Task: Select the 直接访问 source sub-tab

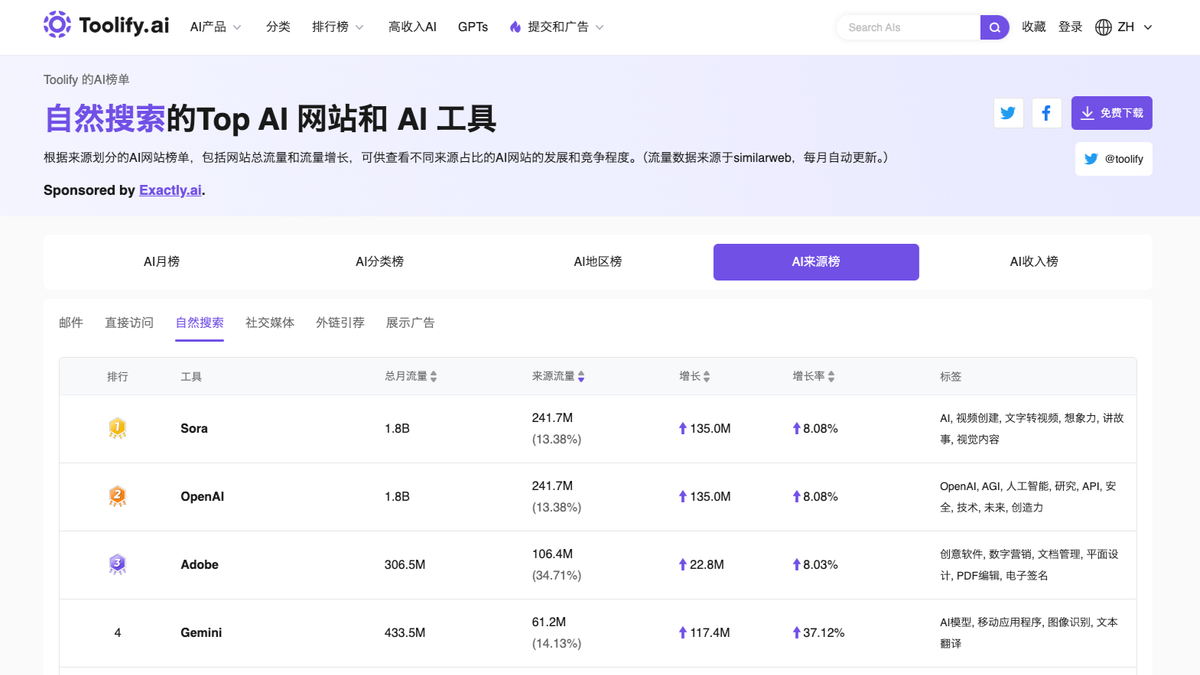Action: click(x=129, y=323)
